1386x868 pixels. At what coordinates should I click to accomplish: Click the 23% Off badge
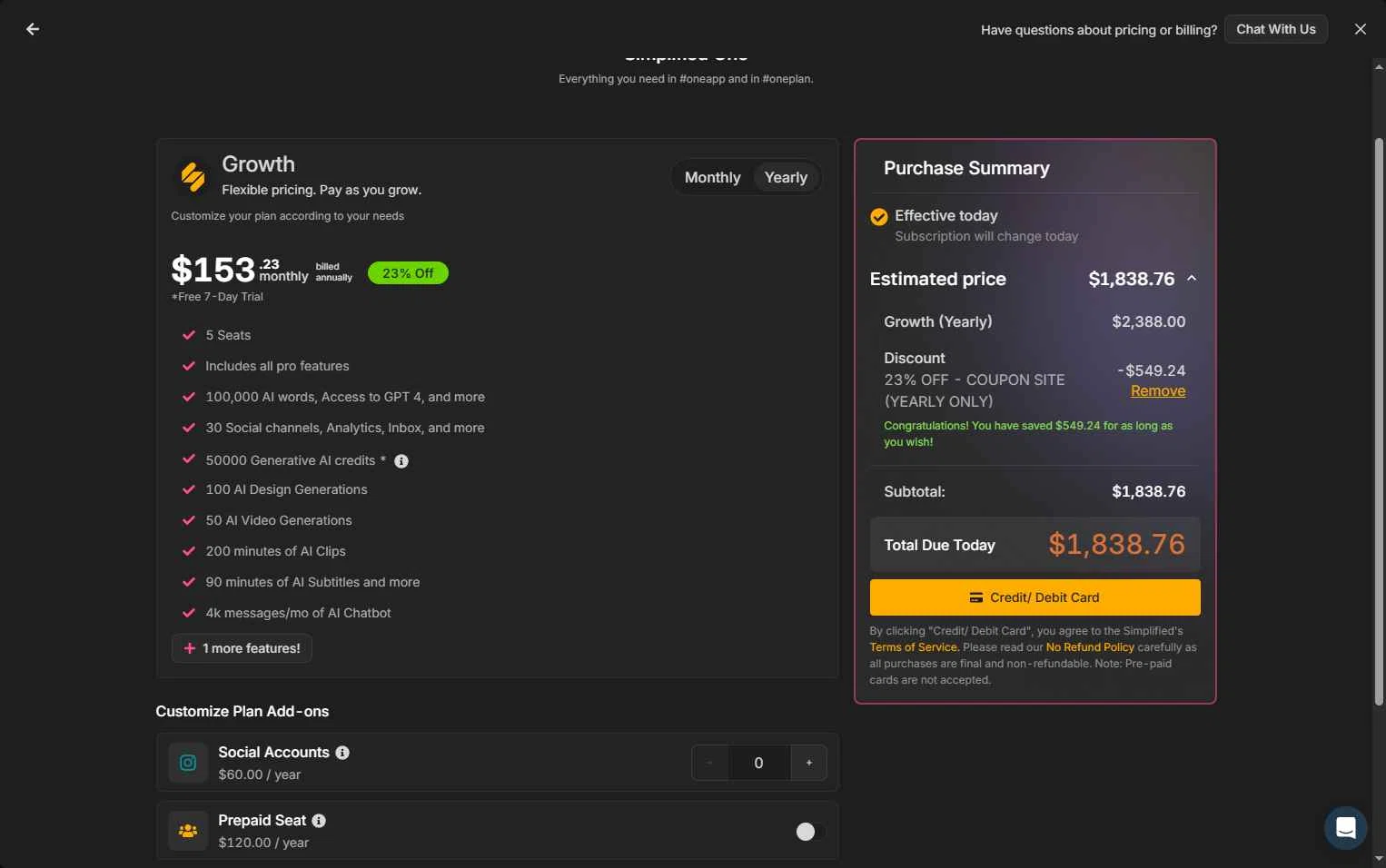(408, 273)
